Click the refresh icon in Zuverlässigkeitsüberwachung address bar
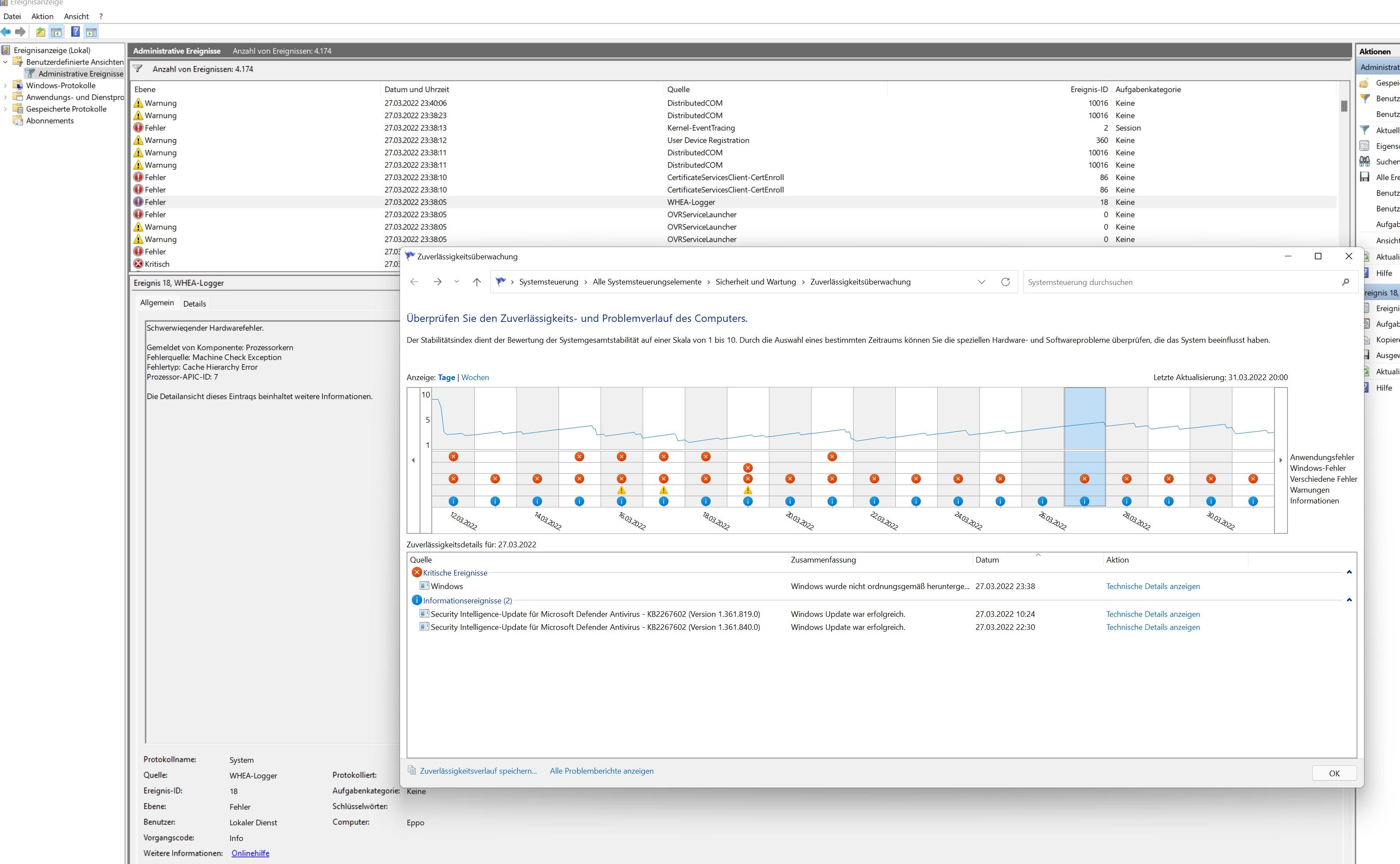 (1006, 282)
